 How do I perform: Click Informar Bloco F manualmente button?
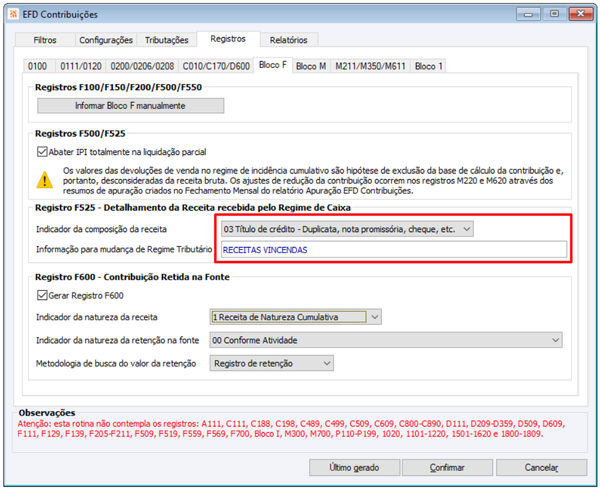click(x=130, y=106)
